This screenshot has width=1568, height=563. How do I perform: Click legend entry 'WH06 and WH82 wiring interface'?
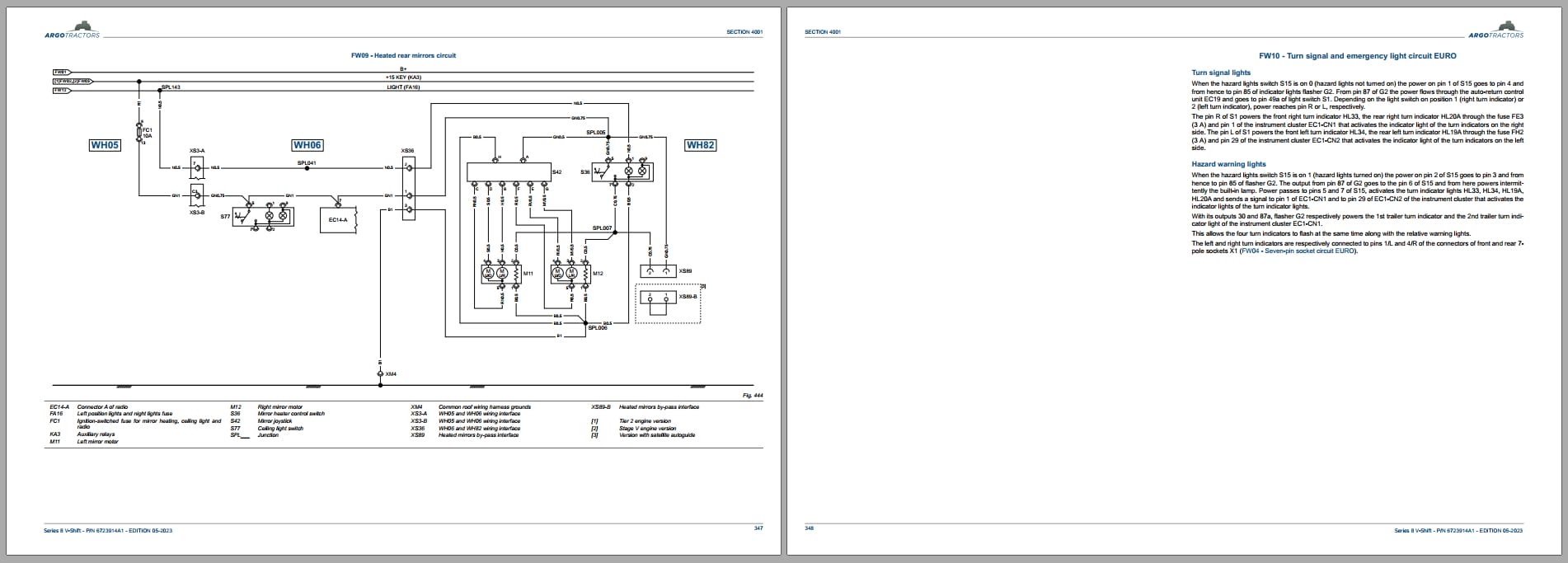[479, 428]
